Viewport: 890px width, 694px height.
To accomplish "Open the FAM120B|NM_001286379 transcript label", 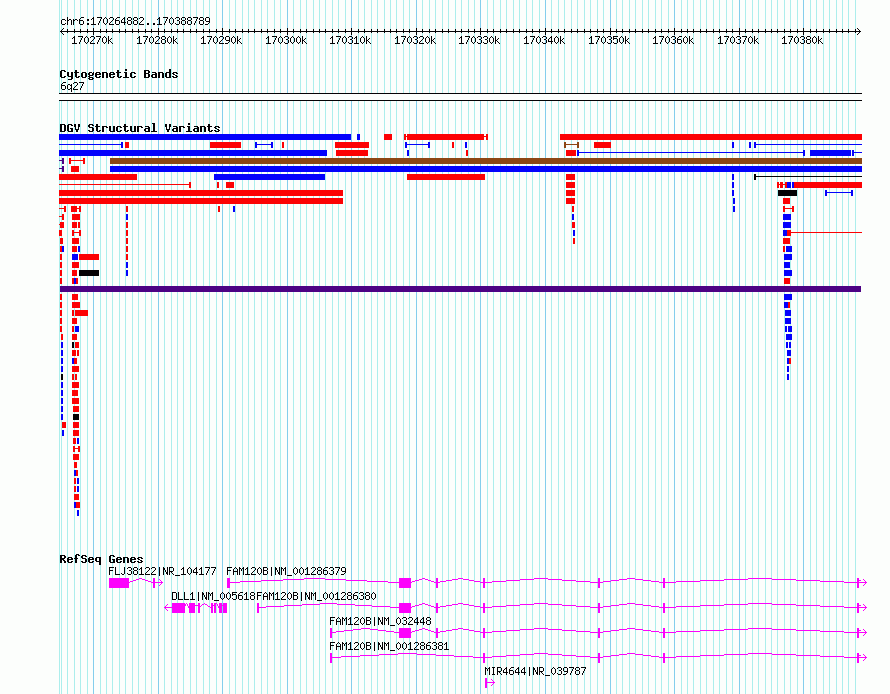I will (x=286, y=571).
